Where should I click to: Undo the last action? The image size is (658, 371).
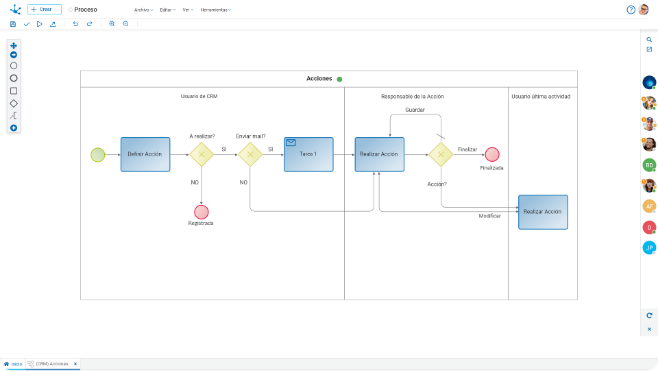(x=76, y=24)
